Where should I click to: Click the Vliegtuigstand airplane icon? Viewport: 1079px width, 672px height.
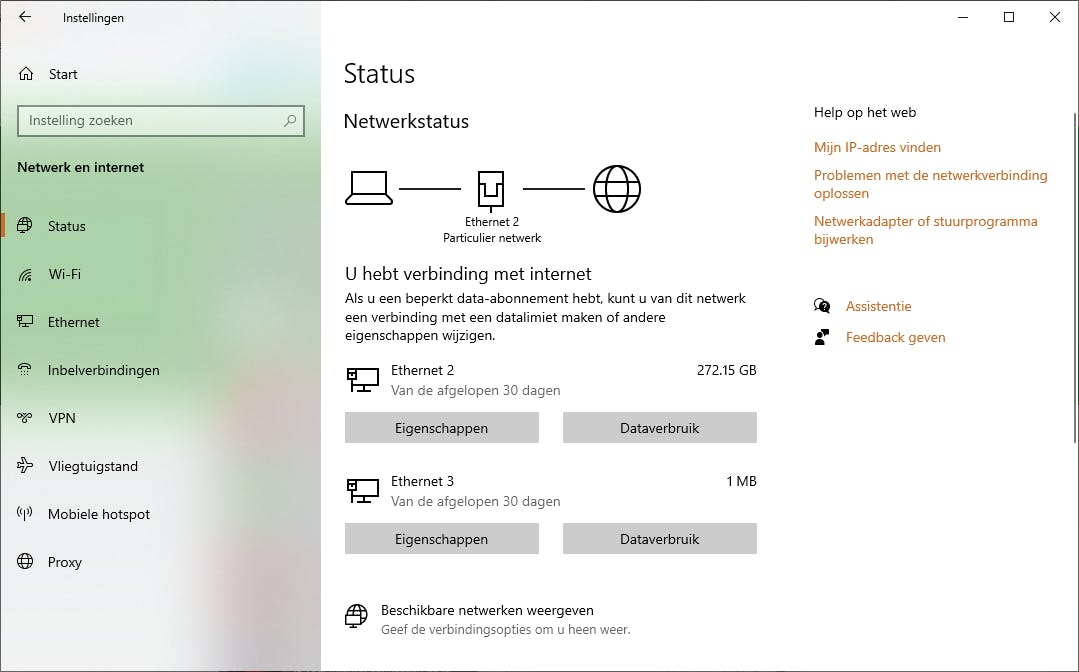26,466
